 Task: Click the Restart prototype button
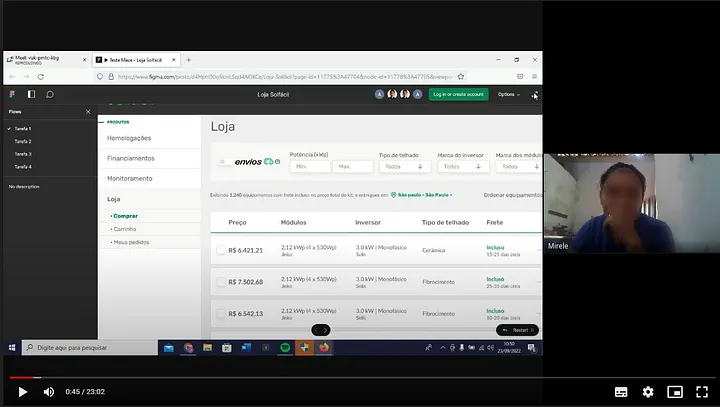coord(517,330)
